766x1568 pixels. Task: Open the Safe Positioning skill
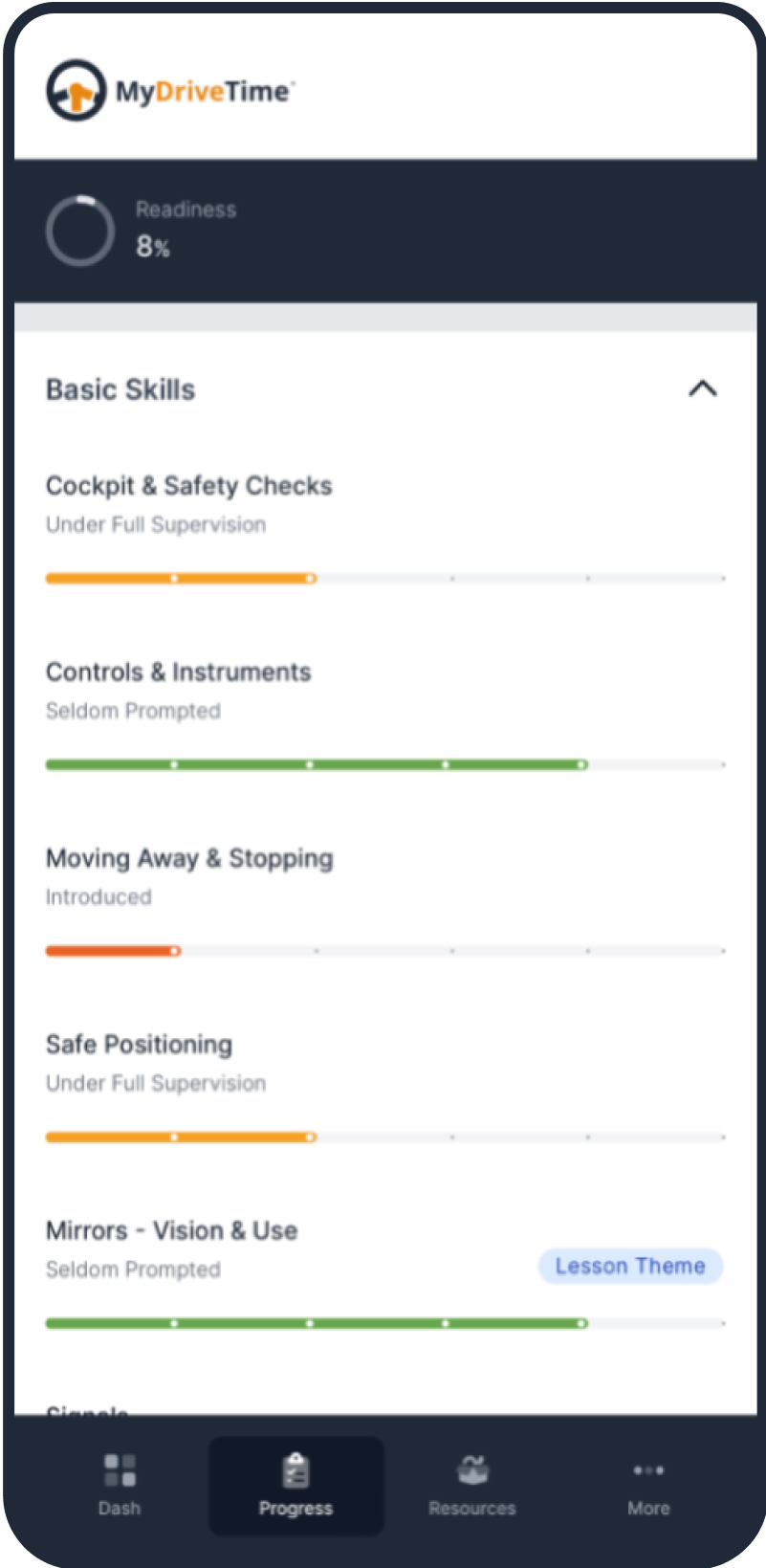click(x=140, y=1045)
